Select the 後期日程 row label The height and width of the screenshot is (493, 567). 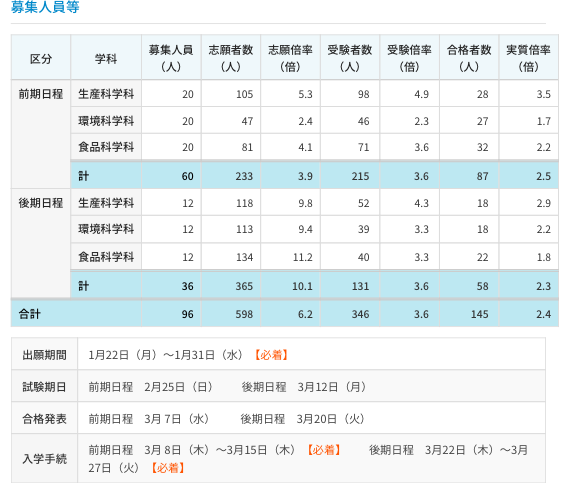click(x=41, y=203)
